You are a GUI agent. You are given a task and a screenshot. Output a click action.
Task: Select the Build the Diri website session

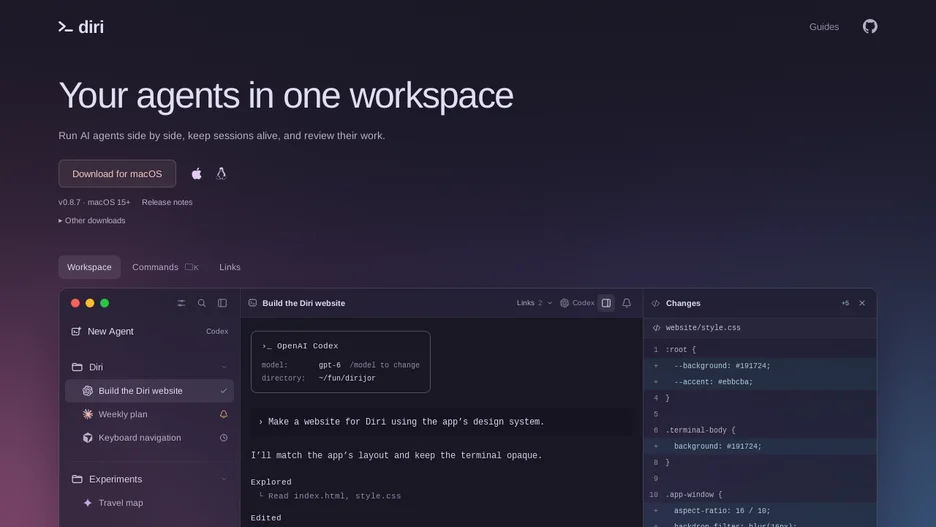coord(149,391)
